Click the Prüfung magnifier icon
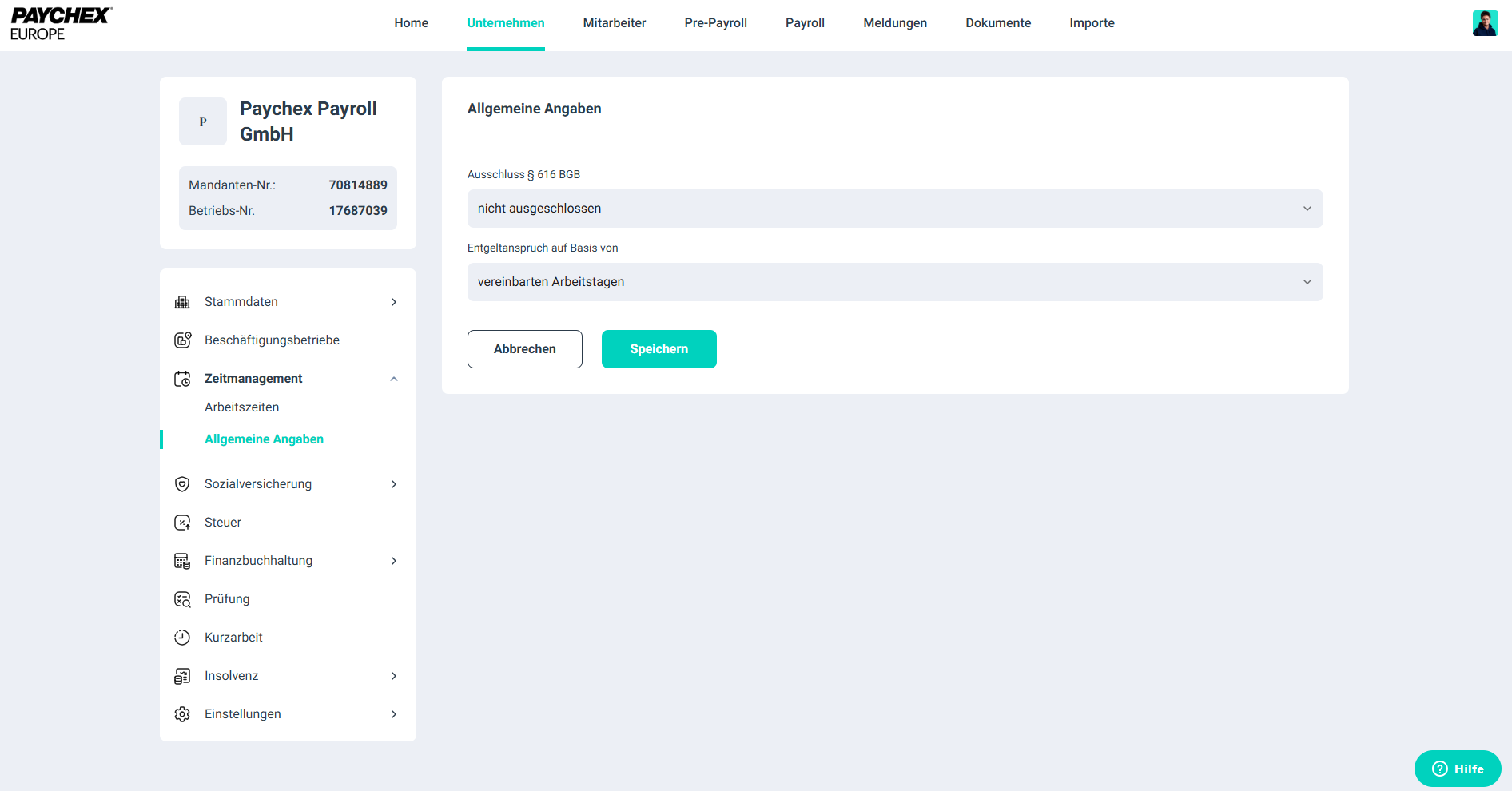The height and width of the screenshot is (791, 1512). pos(182,599)
